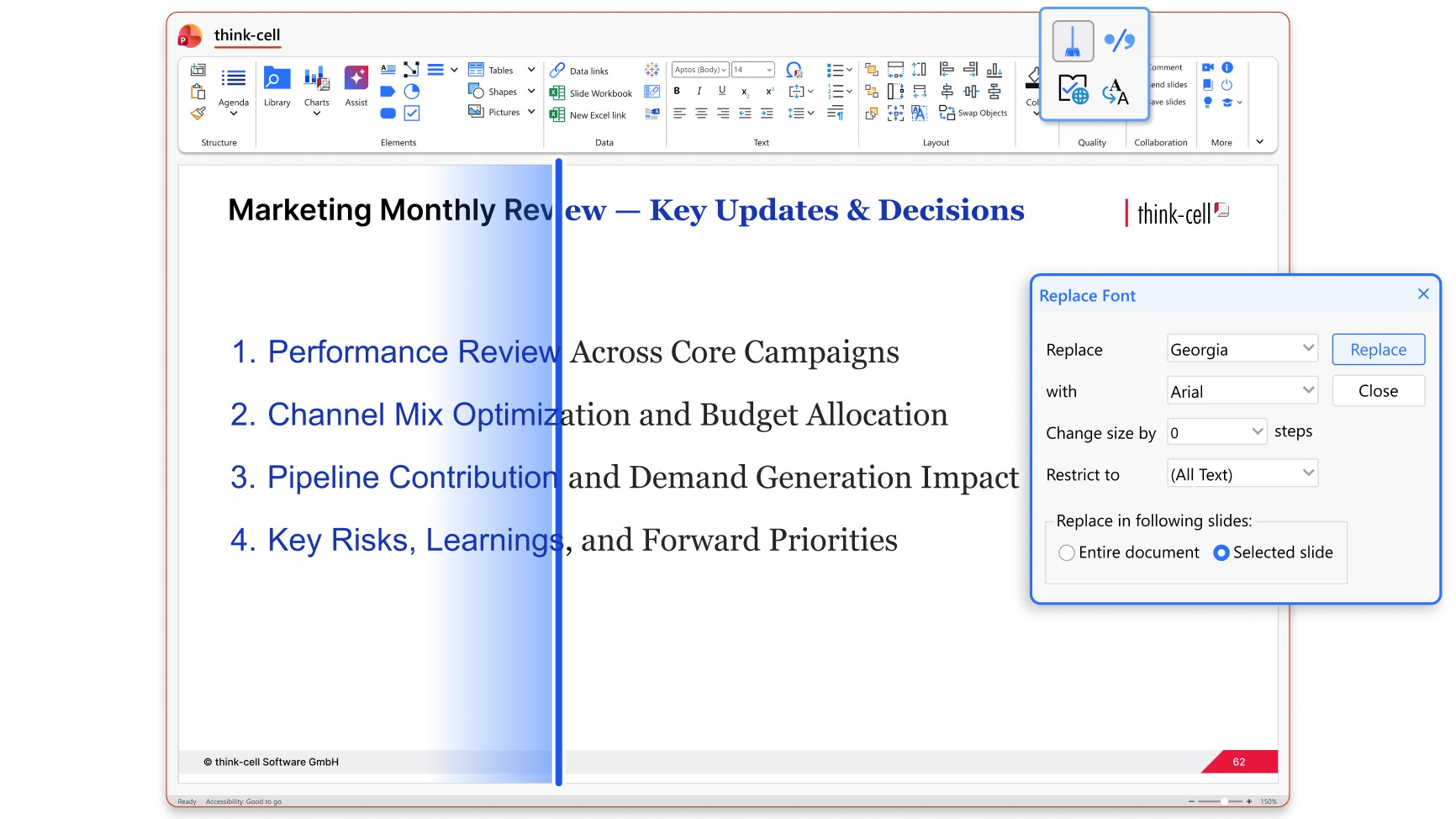Image resolution: width=1456 pixels, height=819 pixels.
Task: Click the Agenda icon
Action: [234, 91]
